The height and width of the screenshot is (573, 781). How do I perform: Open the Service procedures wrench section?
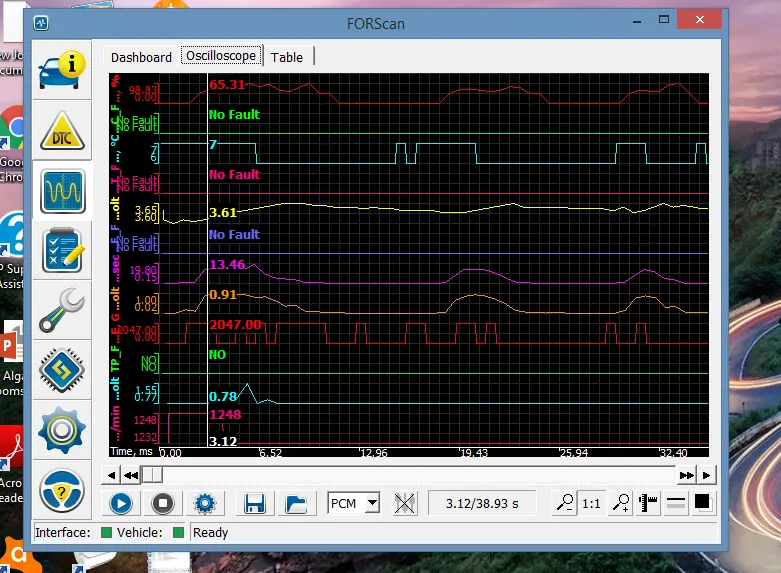(62, 310)
